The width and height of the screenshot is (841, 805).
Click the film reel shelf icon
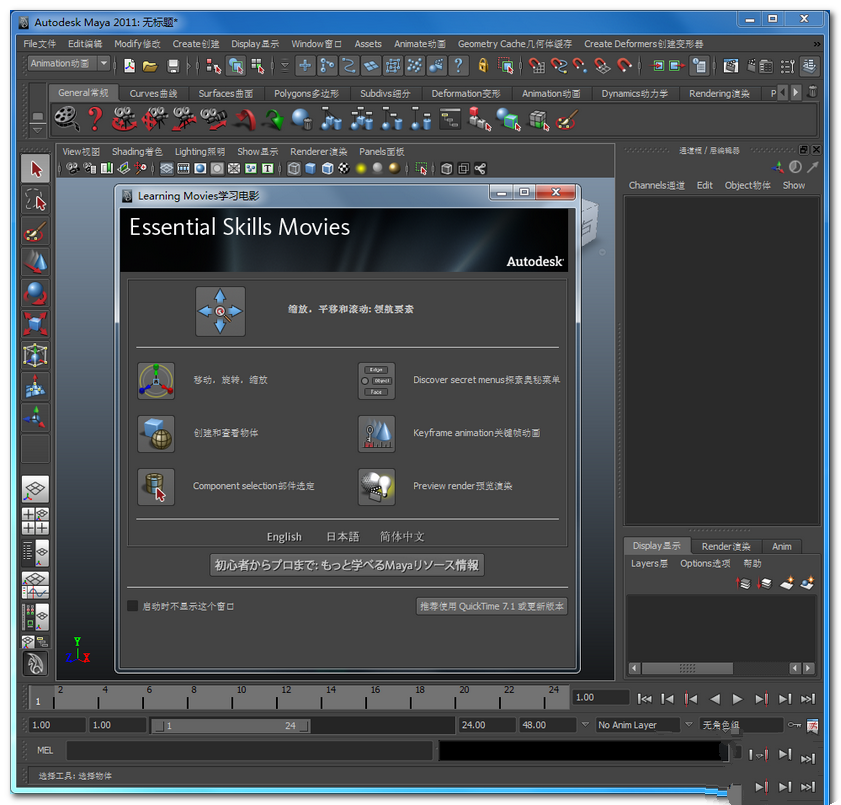tap(67, 119)
